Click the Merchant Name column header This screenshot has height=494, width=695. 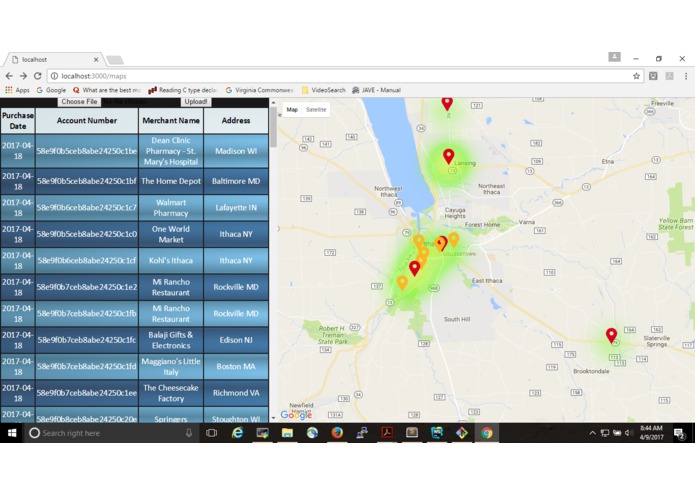tap(171, 121)
